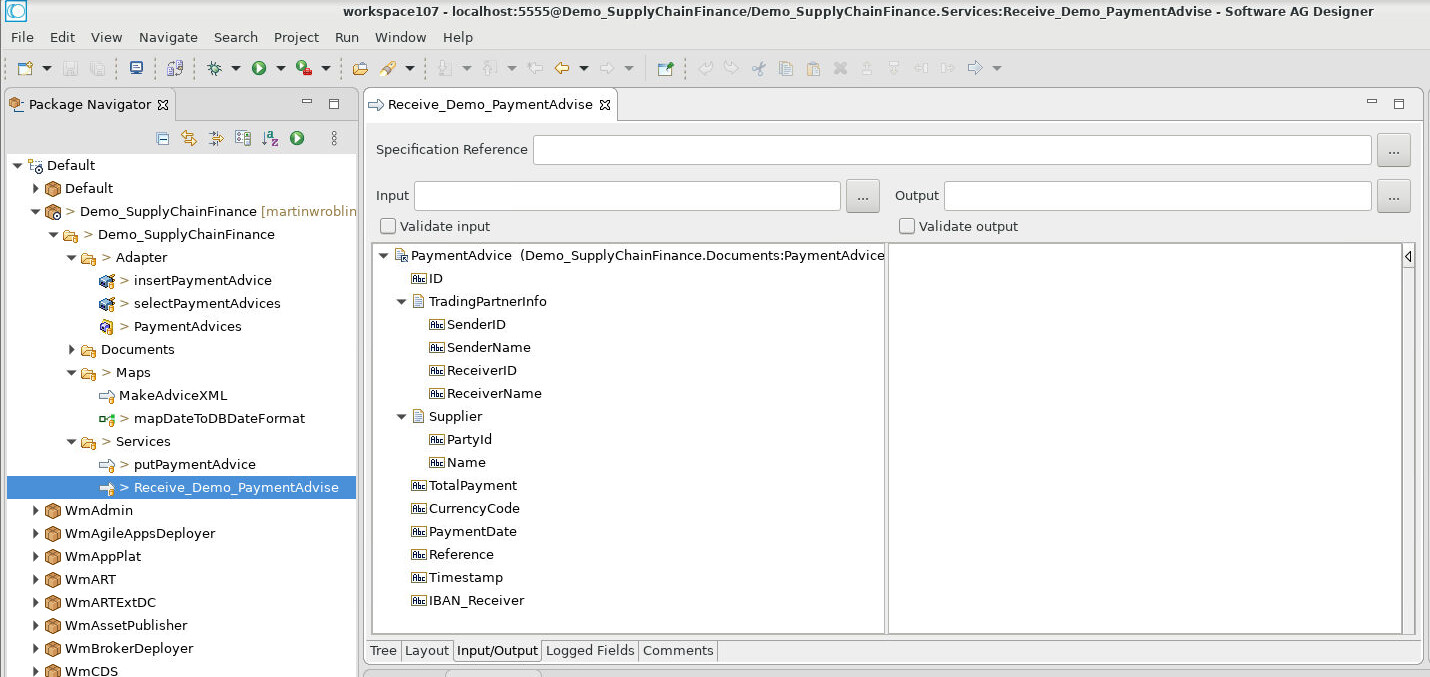Open the File menu

tap(22, 37)
